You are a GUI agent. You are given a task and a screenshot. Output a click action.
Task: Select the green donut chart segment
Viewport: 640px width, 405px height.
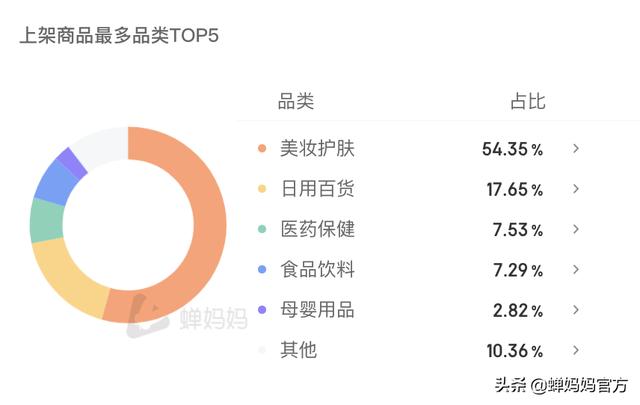tap(47, 221)
